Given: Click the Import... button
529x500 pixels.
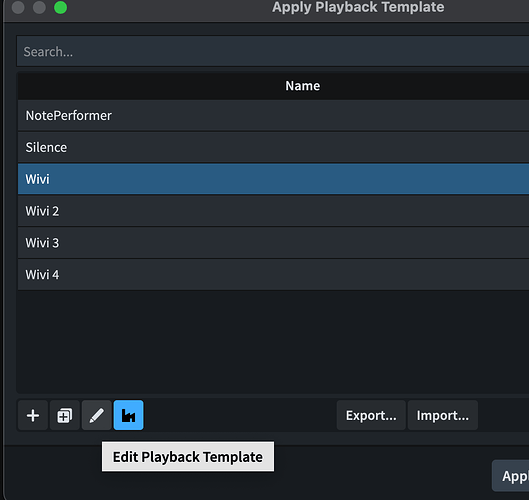Looking at the screenshot, I should (443, 415).
